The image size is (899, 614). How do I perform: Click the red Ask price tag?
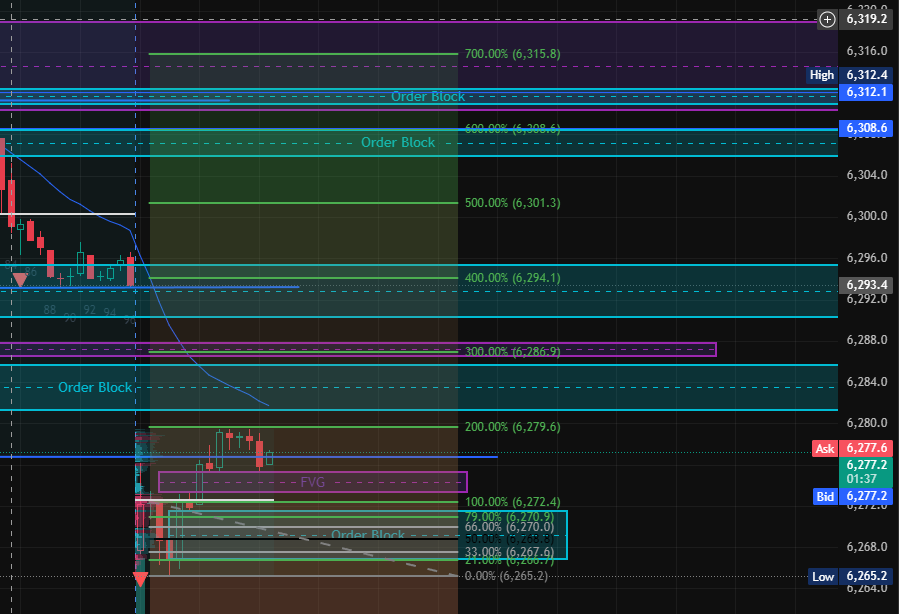(x=824, y=449)
